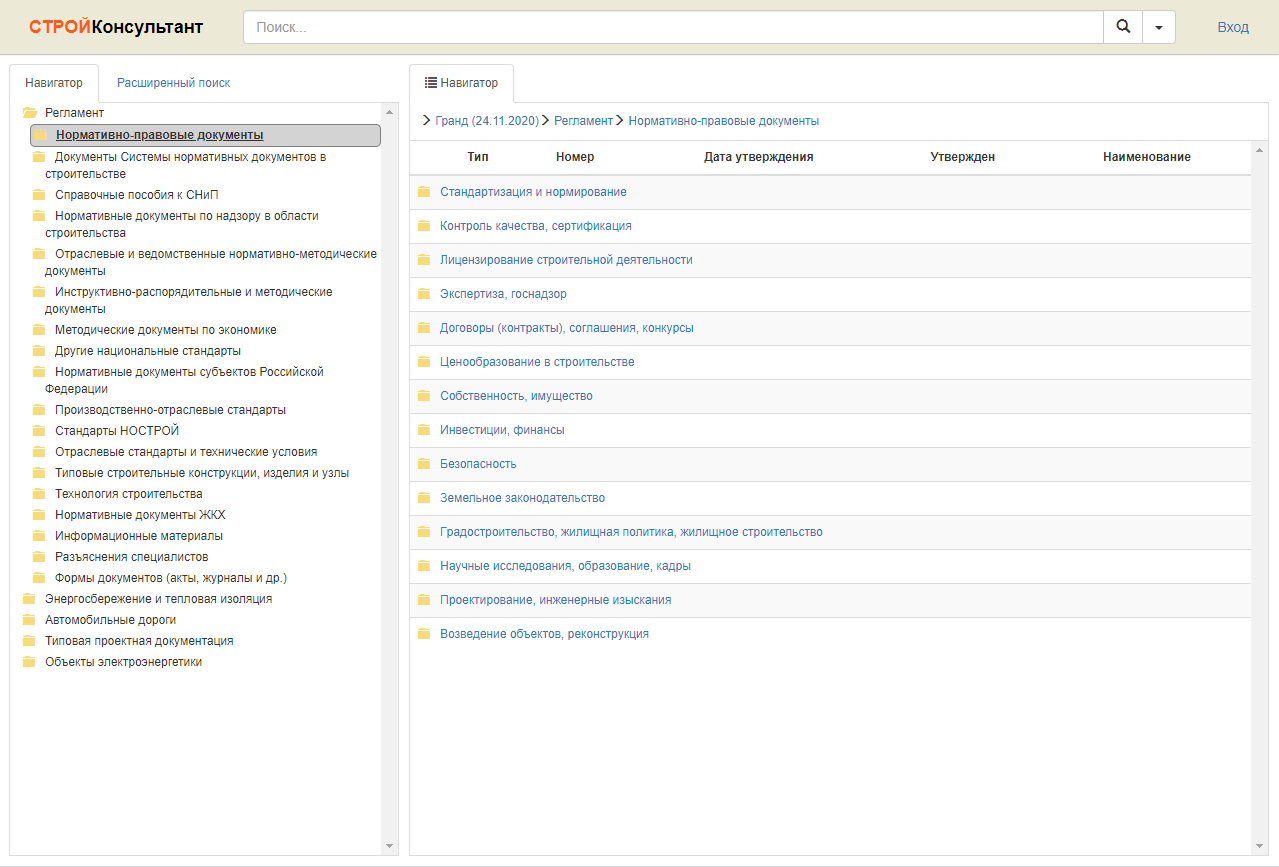
Task: Select the left Навигатор tab
Action: coord(54,83)
